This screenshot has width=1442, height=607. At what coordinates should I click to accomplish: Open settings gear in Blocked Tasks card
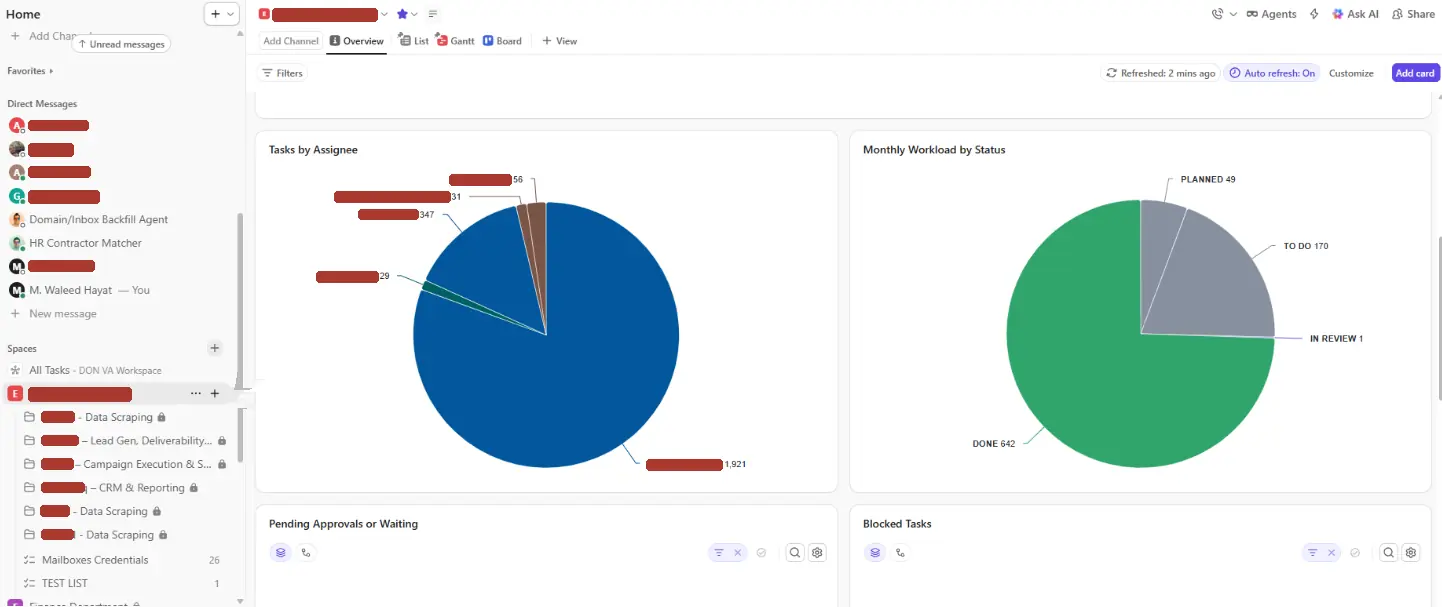click(1411, 552)
